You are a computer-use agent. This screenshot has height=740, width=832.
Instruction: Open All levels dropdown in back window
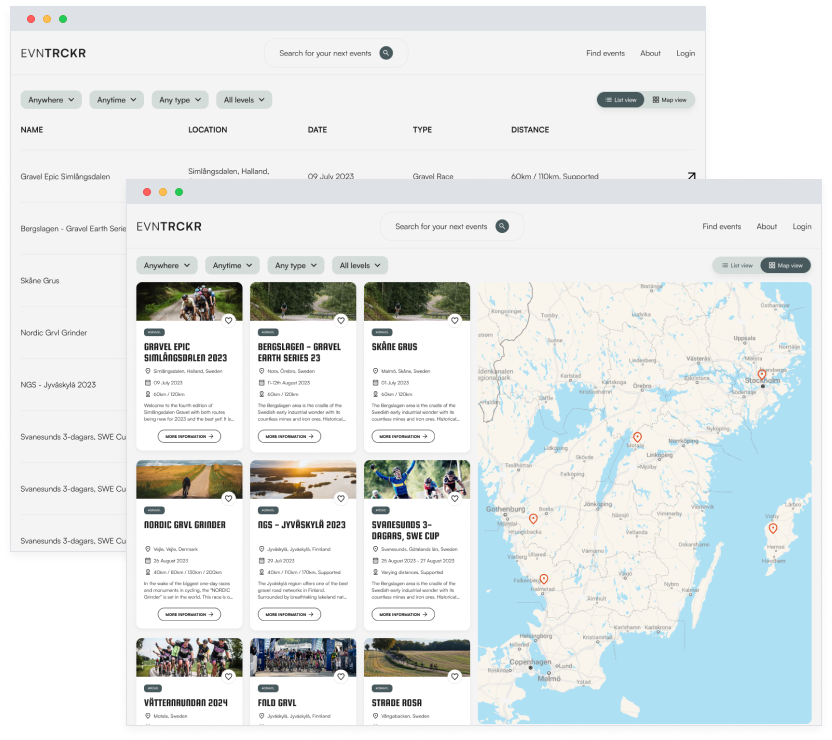[244, 100]
